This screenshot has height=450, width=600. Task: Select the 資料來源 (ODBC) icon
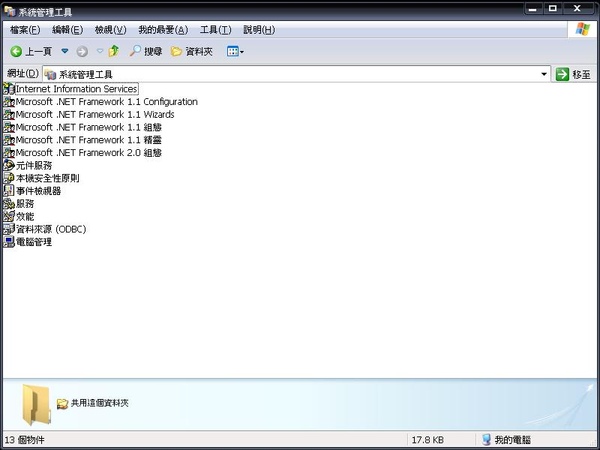[x=9, y=229]
